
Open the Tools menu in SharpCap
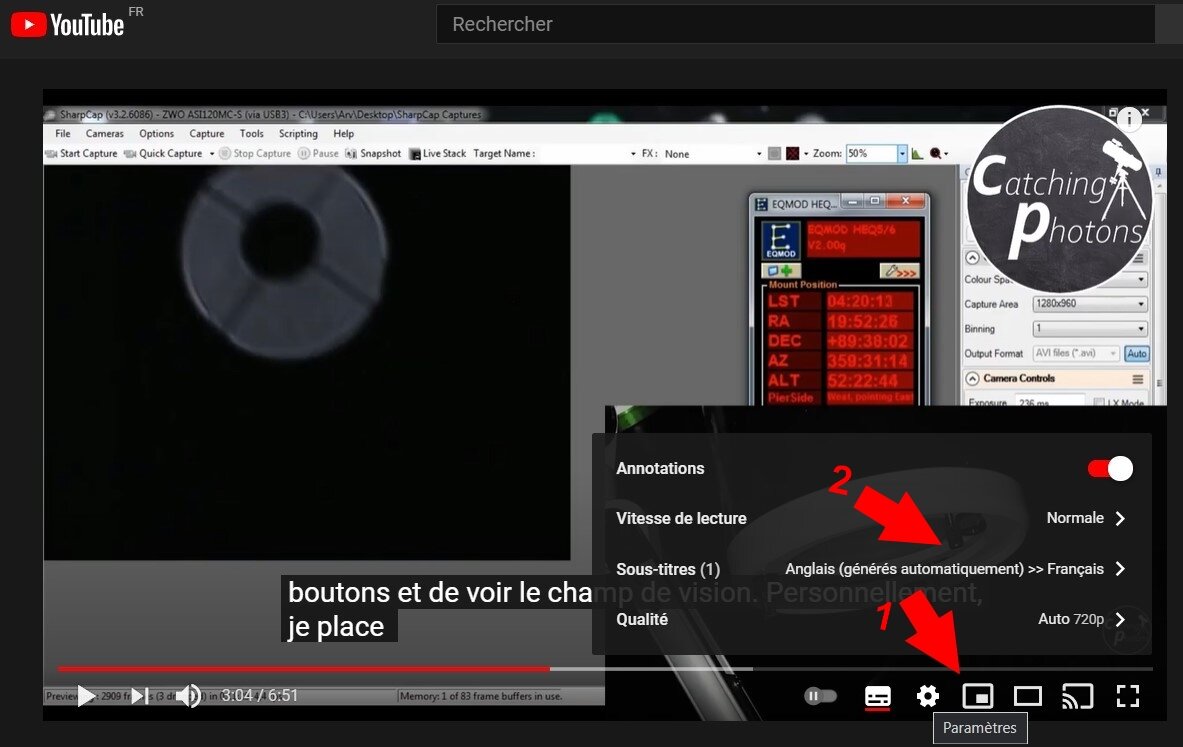coord(251,134)
